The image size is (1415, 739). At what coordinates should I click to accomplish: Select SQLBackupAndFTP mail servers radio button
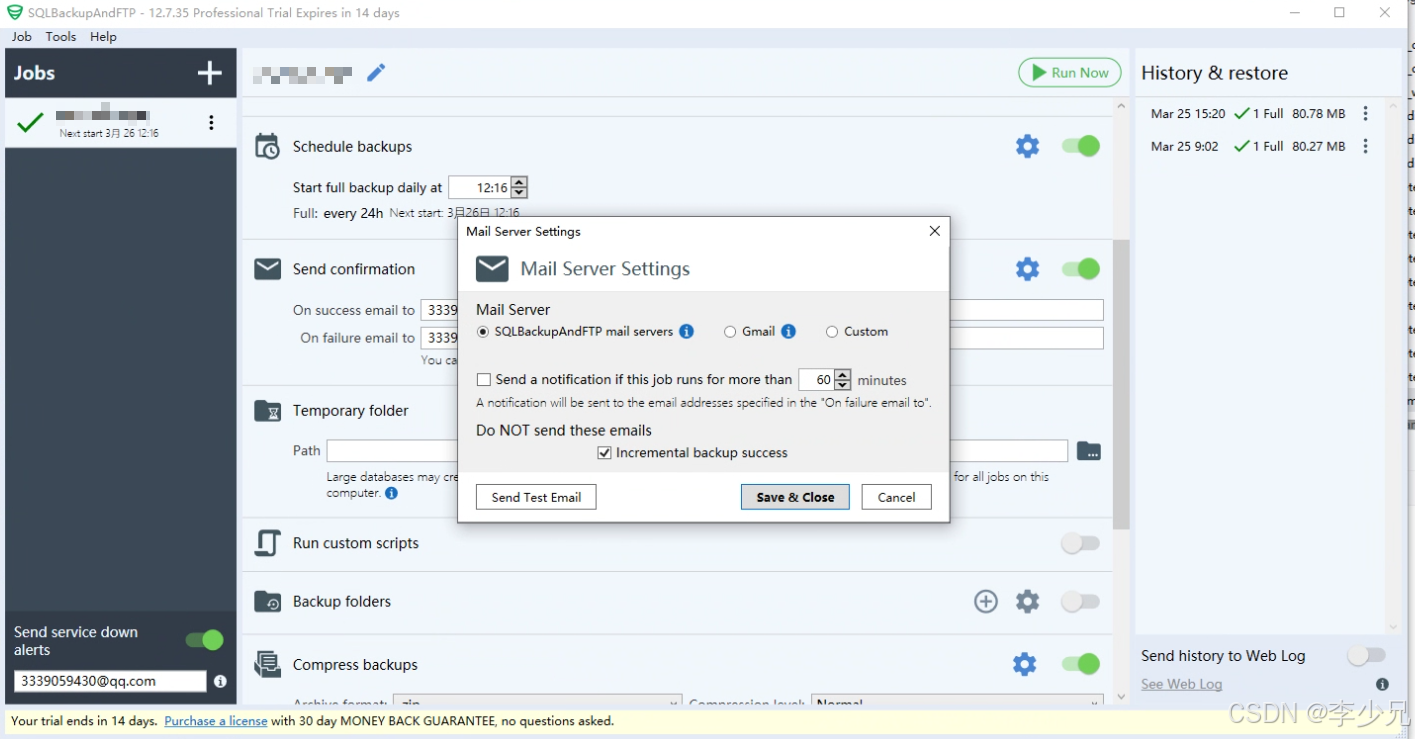click(x=483, y=332)
